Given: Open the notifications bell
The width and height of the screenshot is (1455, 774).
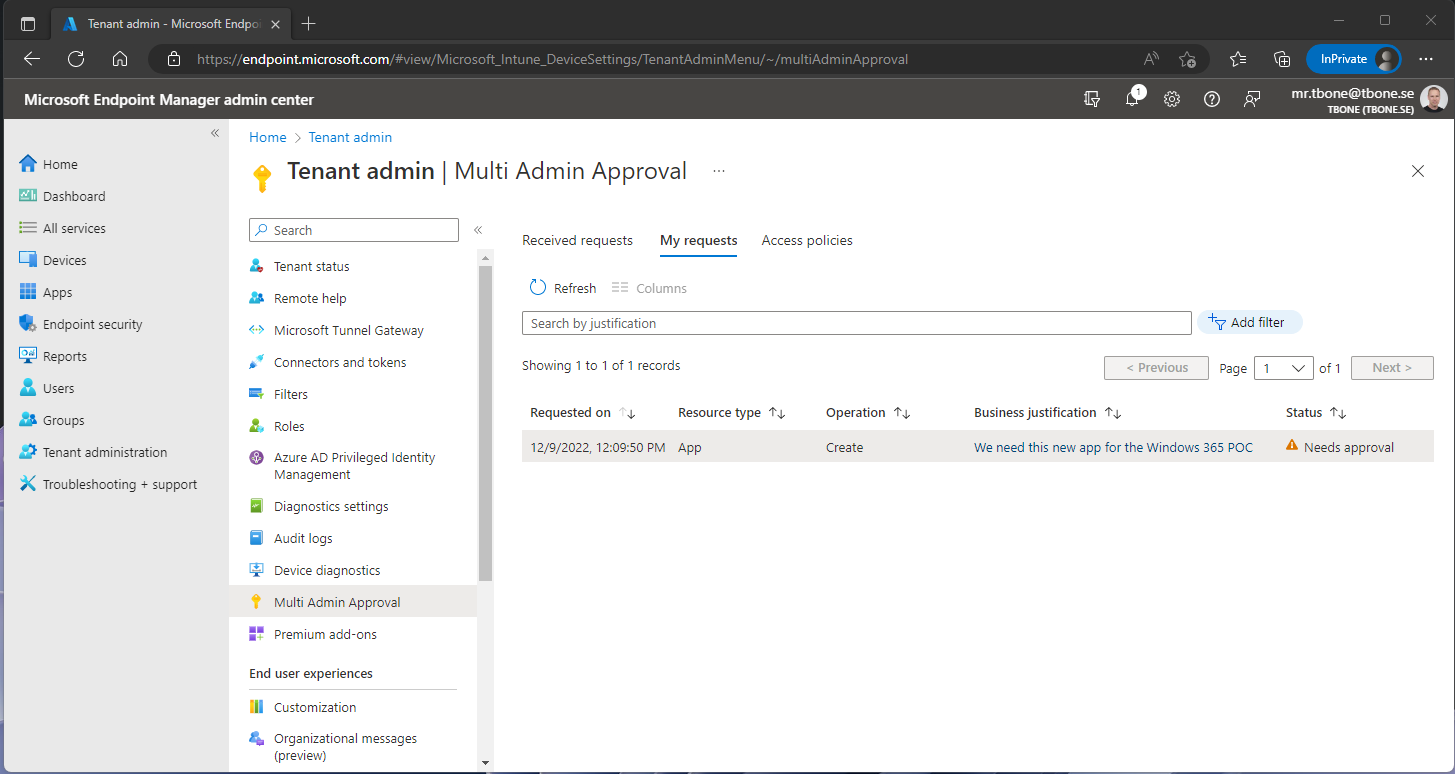Looking at the screenshot, I should 1132,99.
